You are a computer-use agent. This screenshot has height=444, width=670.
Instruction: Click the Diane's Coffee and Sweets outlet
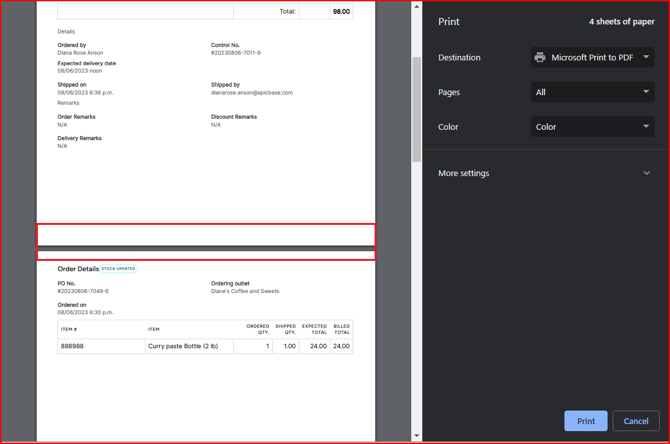(x=245, y=291)
